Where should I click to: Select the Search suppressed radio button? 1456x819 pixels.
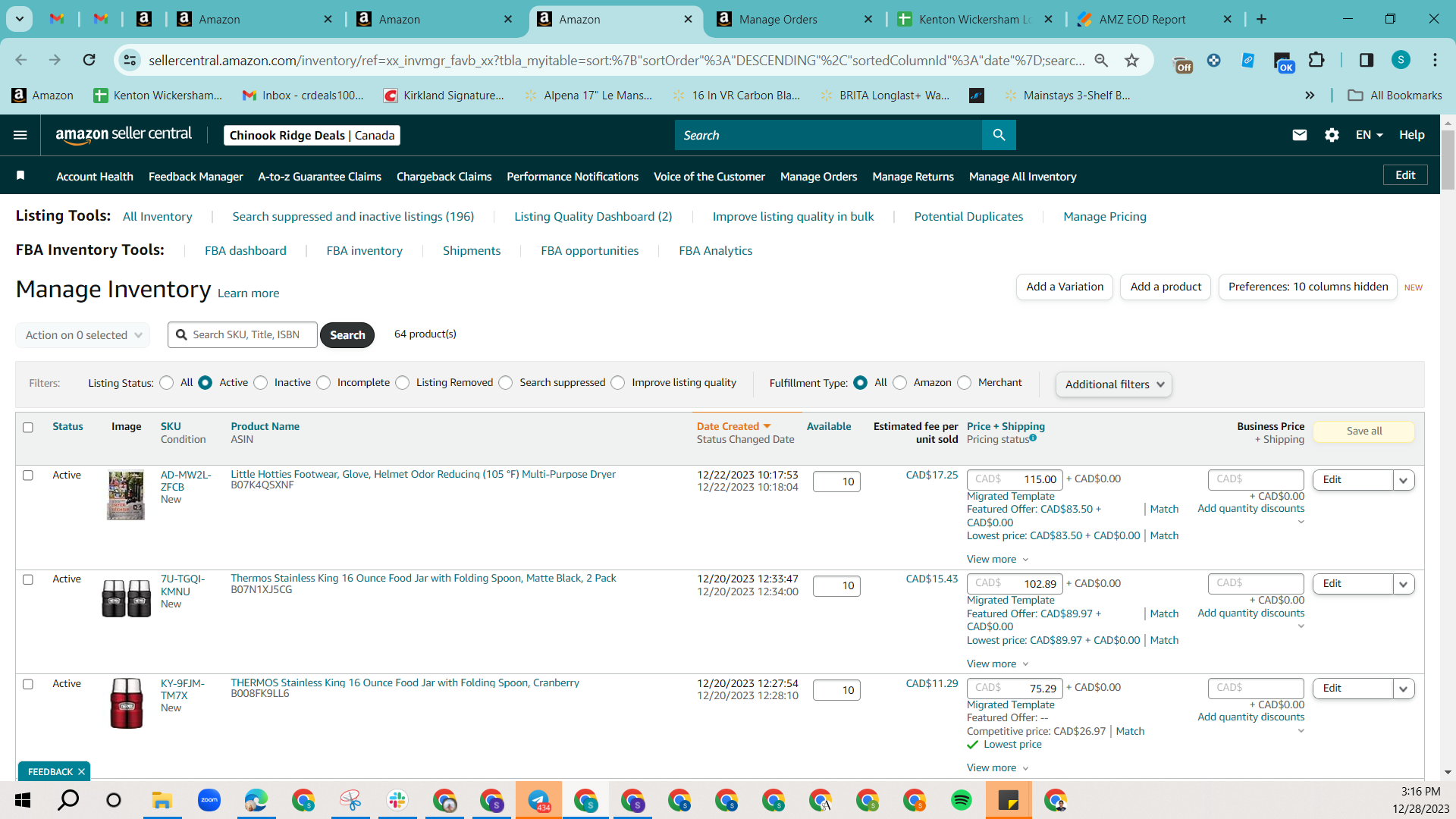tap(506, 383)
